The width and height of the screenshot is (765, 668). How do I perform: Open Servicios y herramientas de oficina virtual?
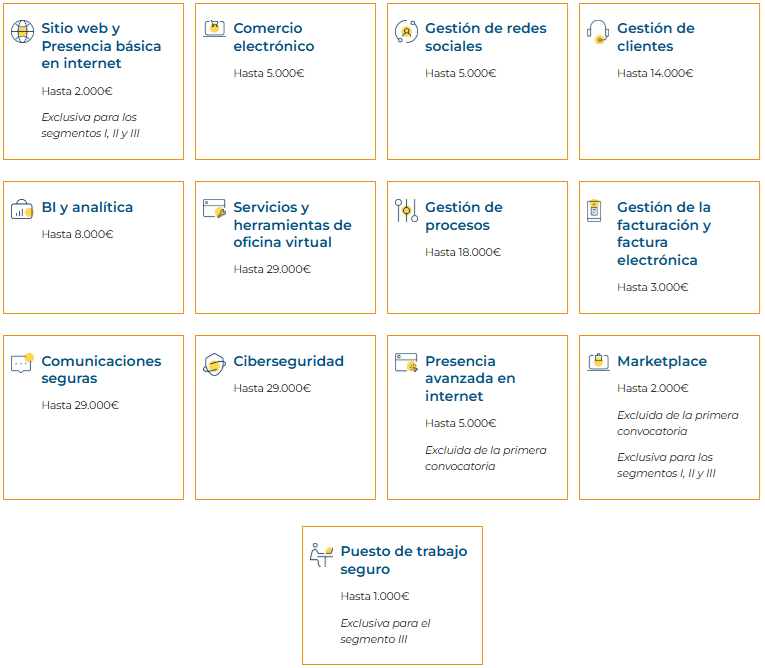292,225
